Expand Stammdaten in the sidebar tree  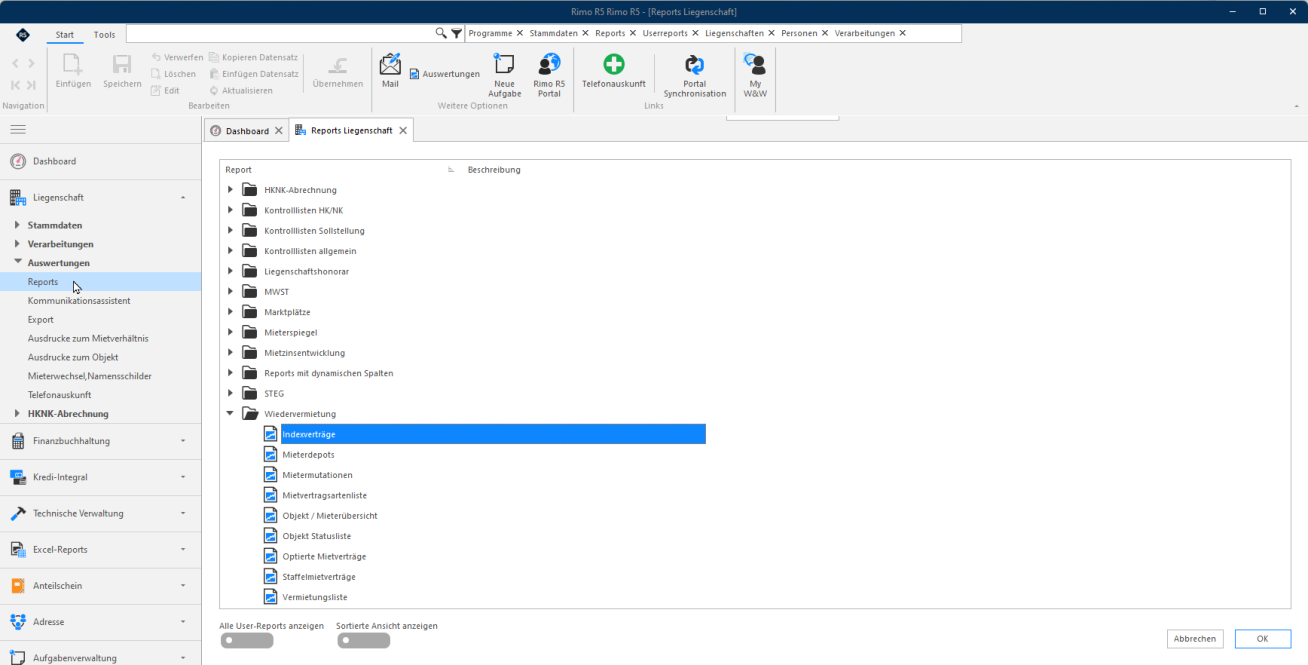click(x=17, y=225)
